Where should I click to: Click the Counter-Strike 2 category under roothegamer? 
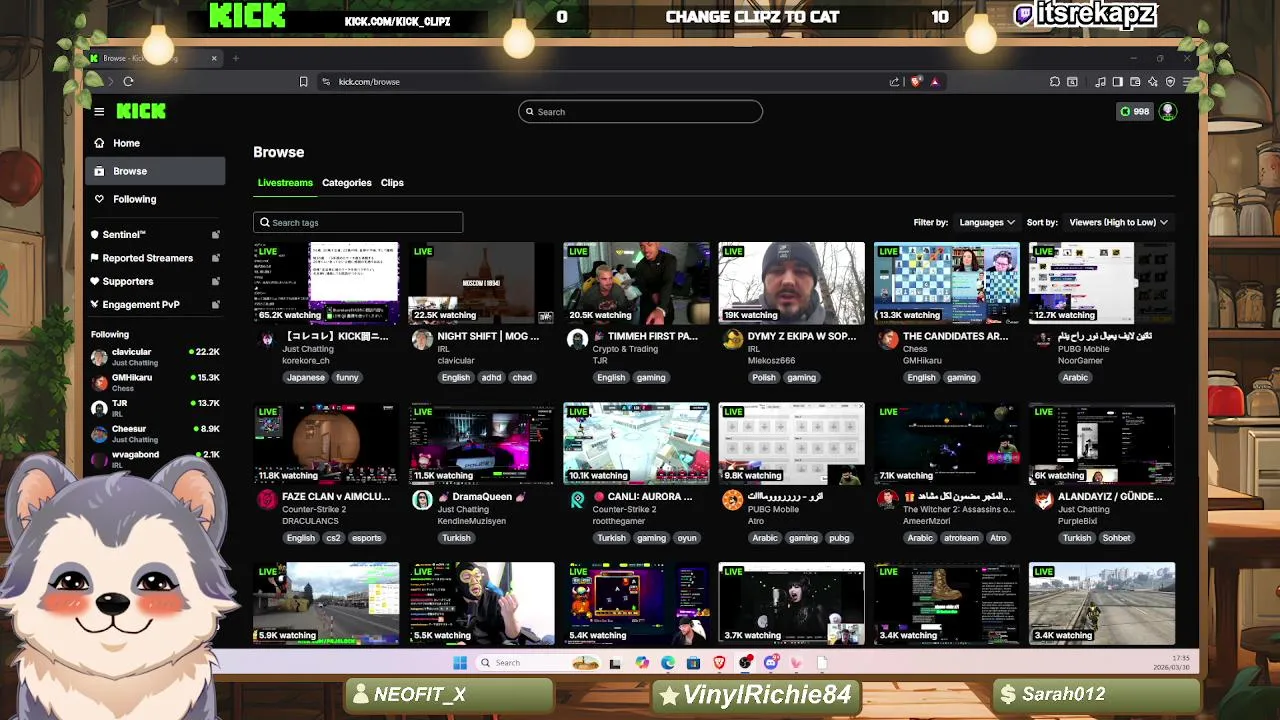click(x=623, y=509)
